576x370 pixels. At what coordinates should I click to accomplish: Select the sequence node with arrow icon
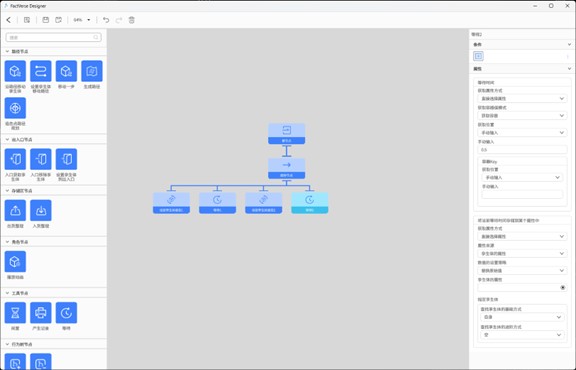point(287,169)
